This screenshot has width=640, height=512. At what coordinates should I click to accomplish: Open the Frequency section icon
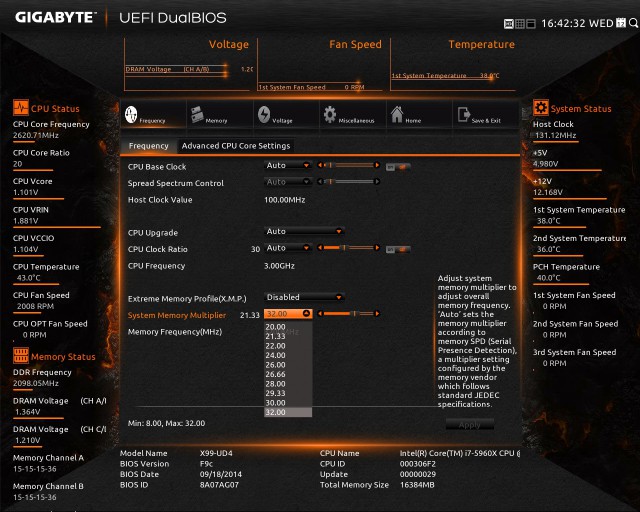click(131, 114)
